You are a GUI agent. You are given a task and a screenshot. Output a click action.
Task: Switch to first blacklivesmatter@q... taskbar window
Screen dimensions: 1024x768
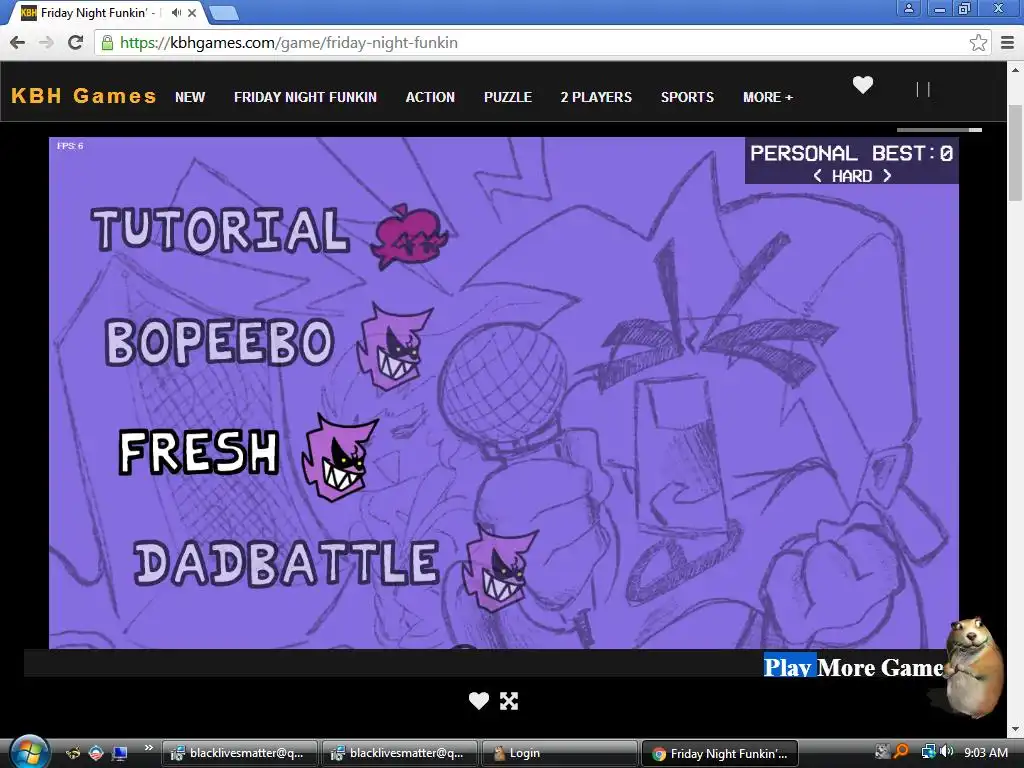tap(239, 754)
